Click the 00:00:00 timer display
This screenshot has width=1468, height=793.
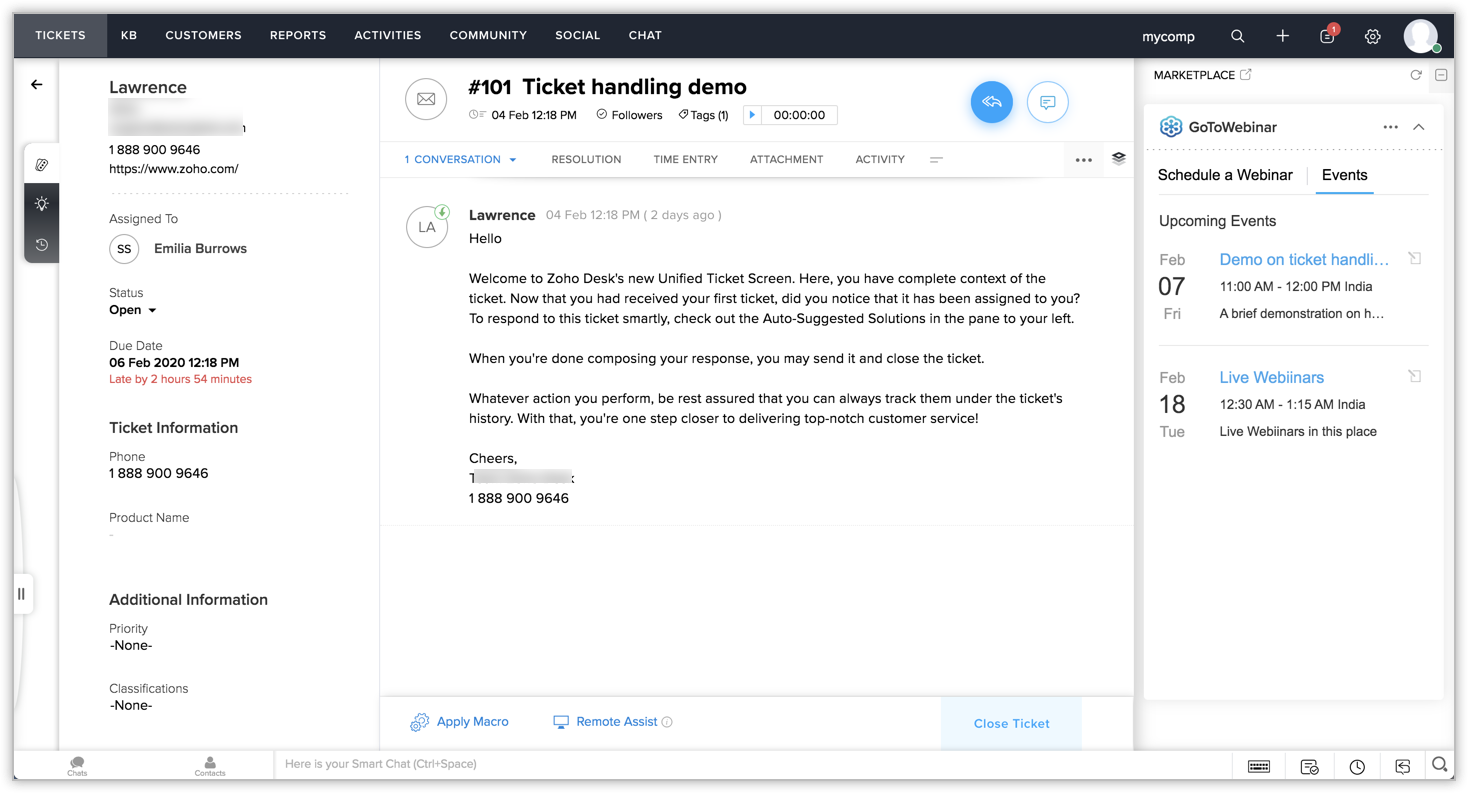pos(800,115)
